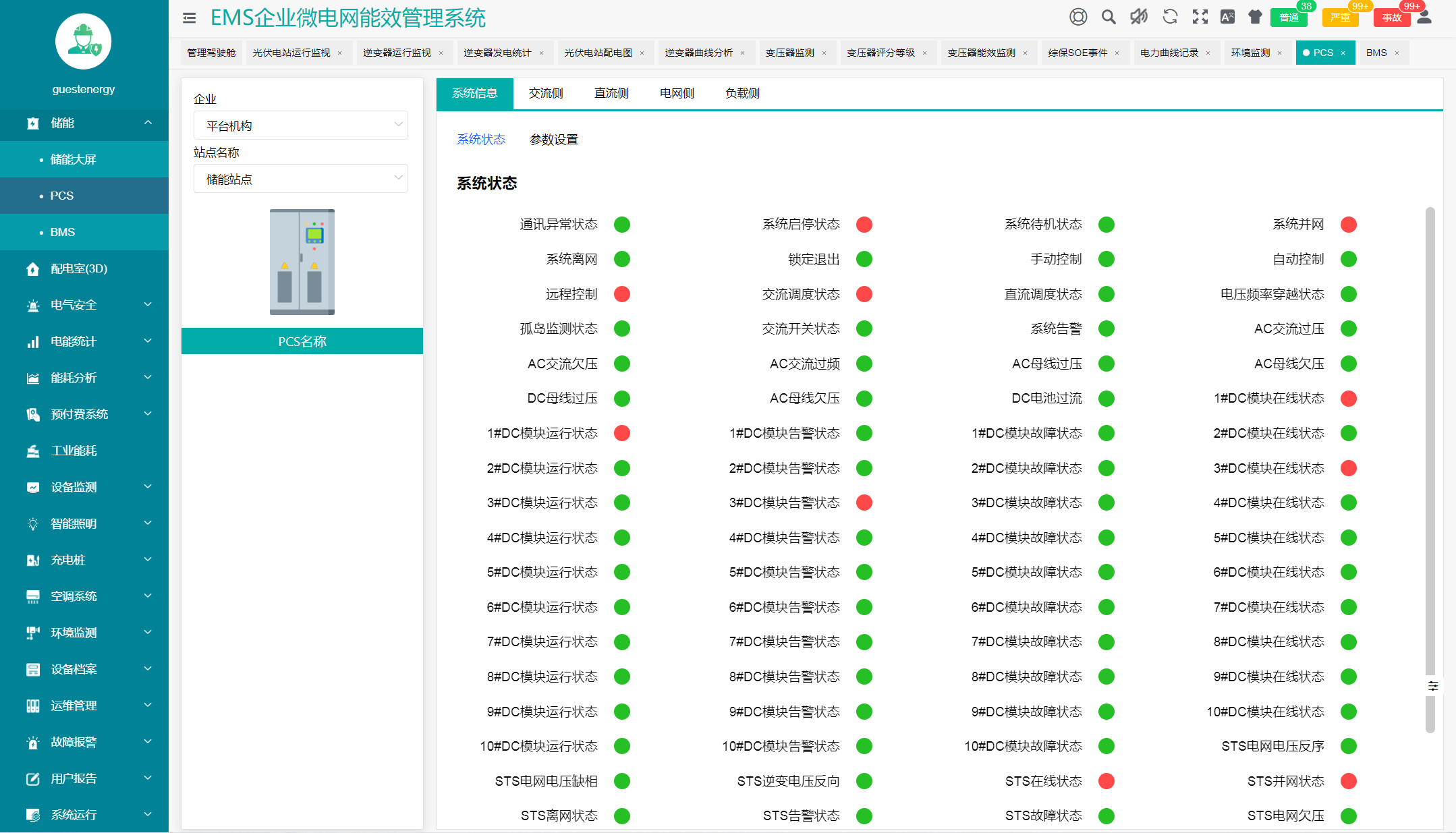The image size is (1456, 833).
Task: Open the 企业 平台机构 dropdown
Action: click(301, 125)
